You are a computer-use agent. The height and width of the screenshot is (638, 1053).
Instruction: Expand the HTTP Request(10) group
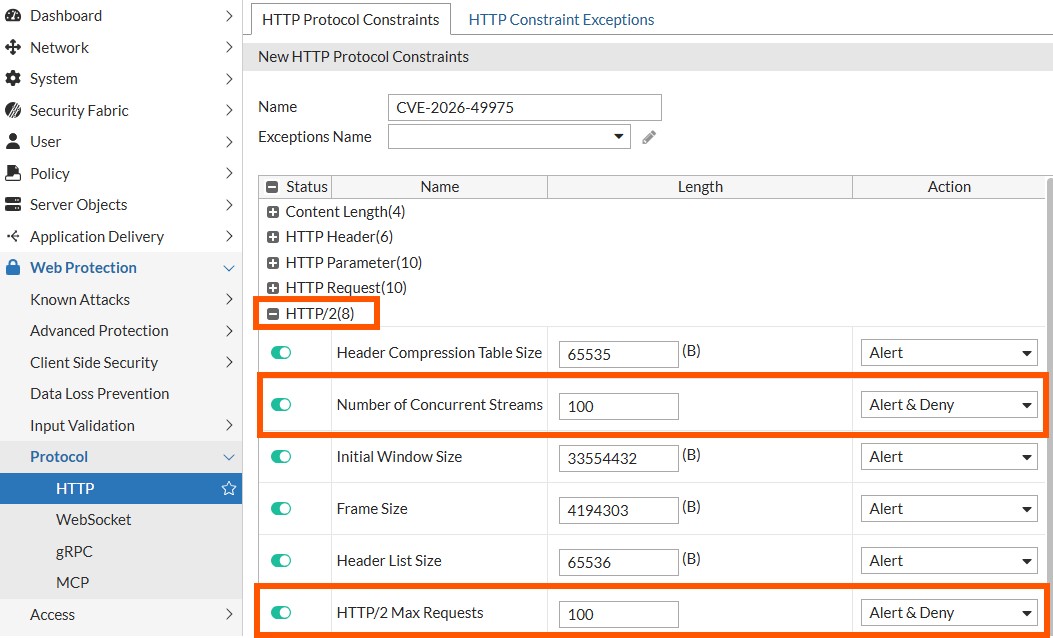tap(273, 288)
